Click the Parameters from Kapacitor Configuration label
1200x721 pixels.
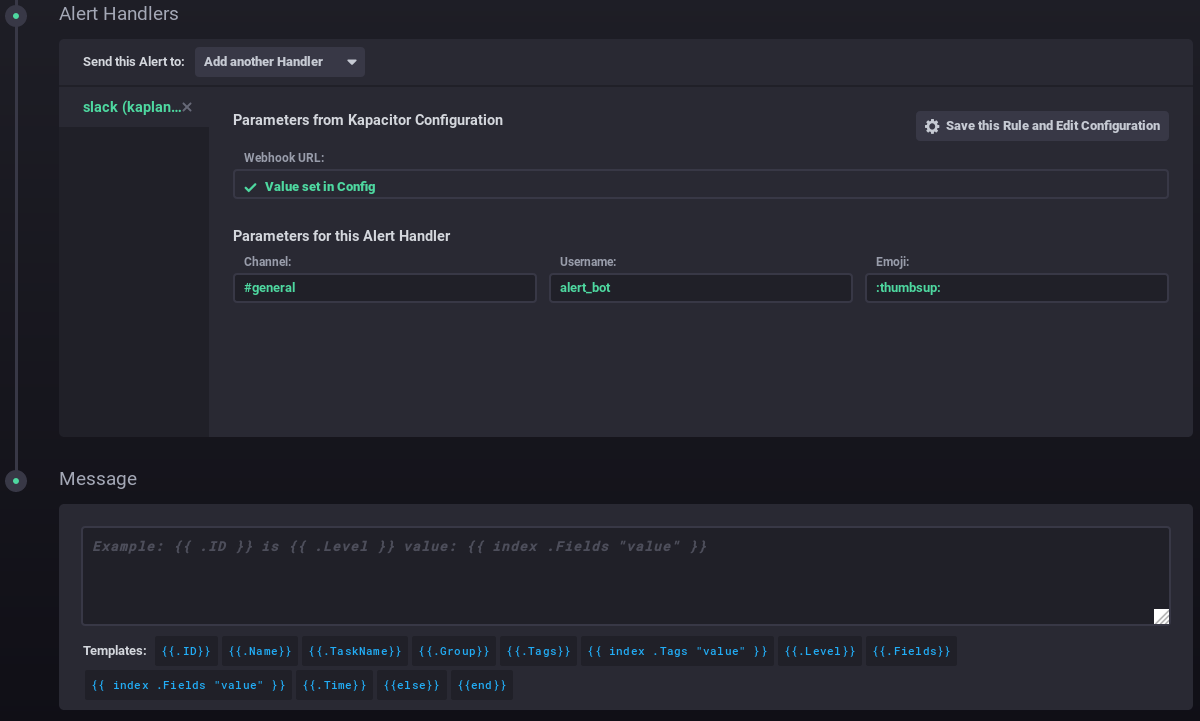click(x=368, y=120)
